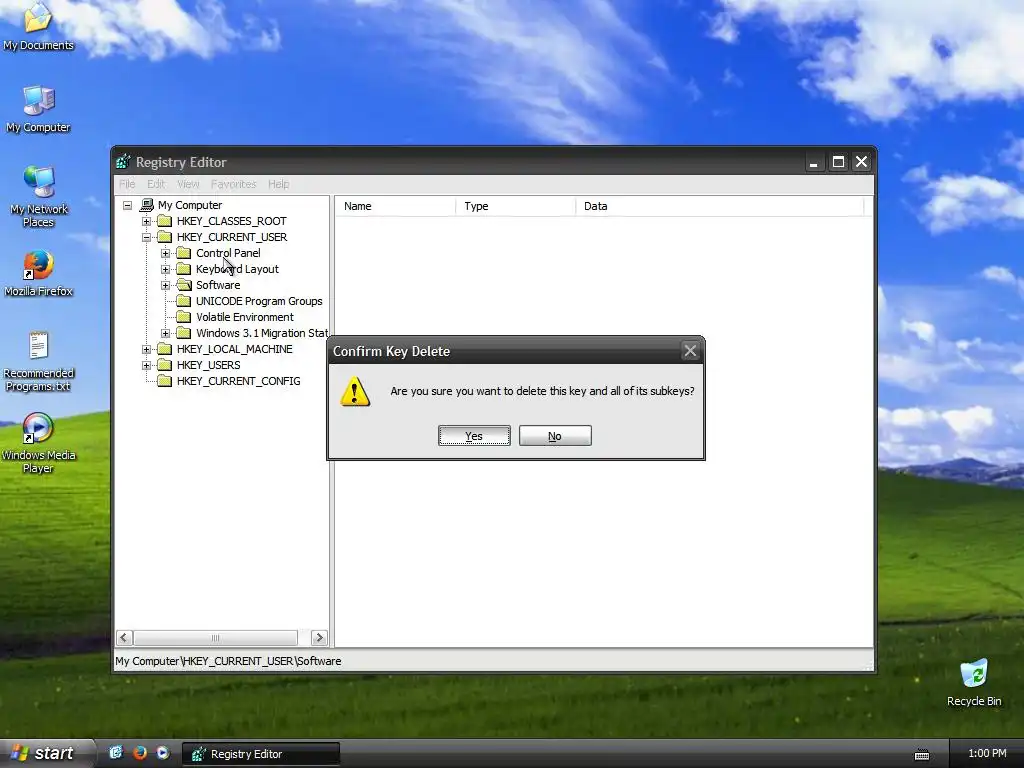Open the Edit menu
This screenshot has width=1024, height=768.
point(156,184)
